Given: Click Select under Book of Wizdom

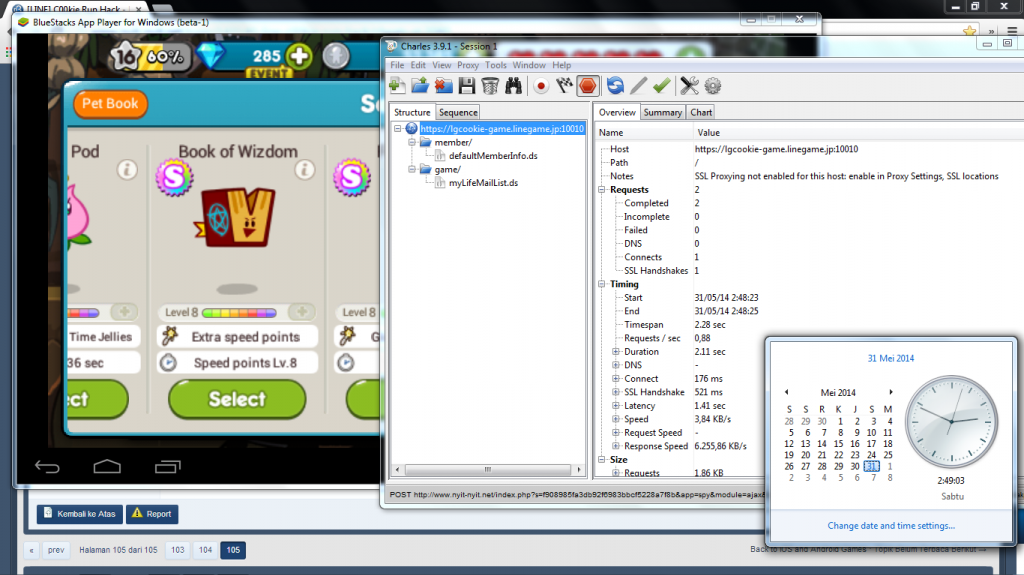Looking at the screenshot, I should pos(237,399).
